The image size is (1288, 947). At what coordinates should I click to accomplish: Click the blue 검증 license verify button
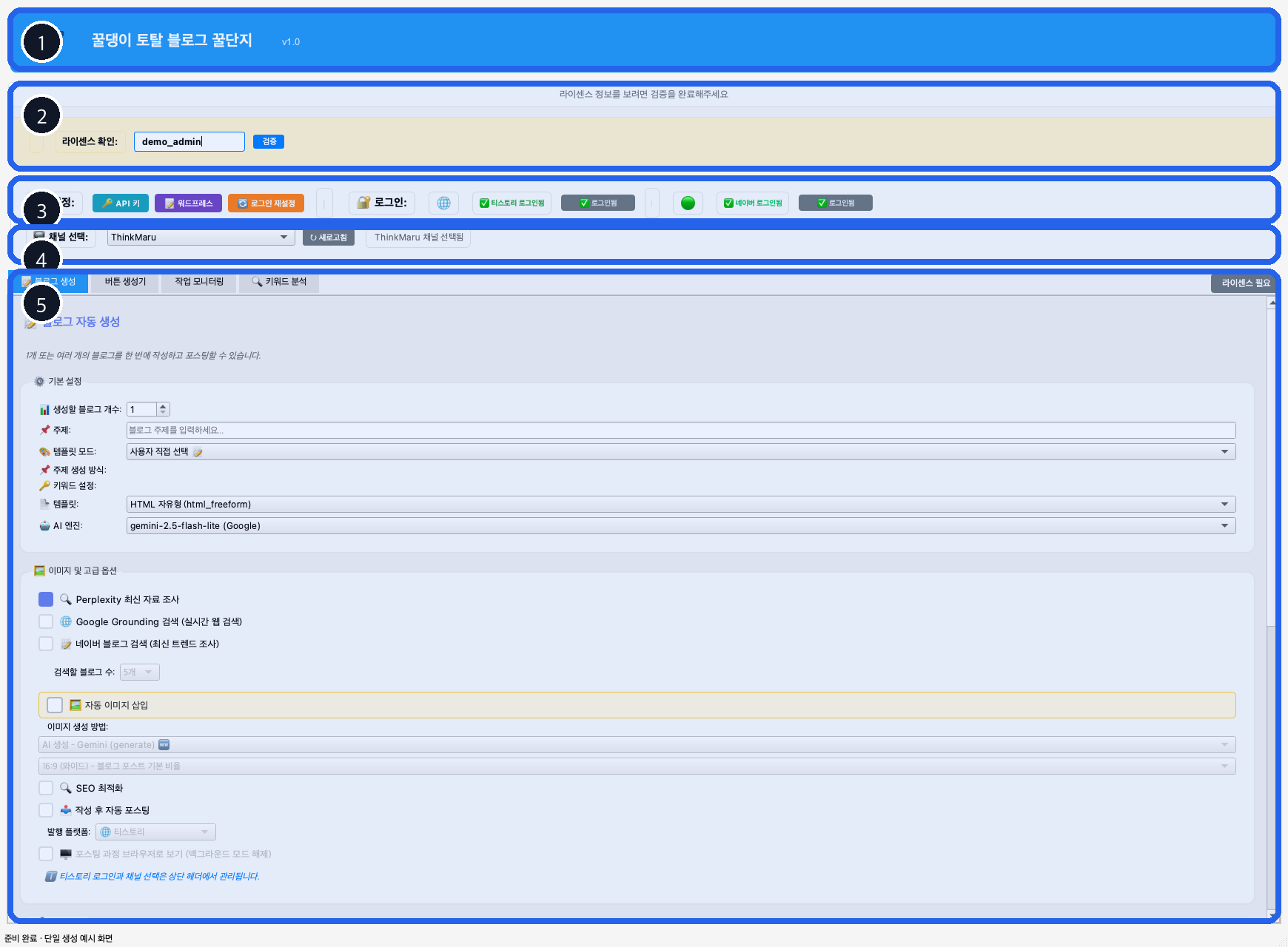tap(269, 141)
